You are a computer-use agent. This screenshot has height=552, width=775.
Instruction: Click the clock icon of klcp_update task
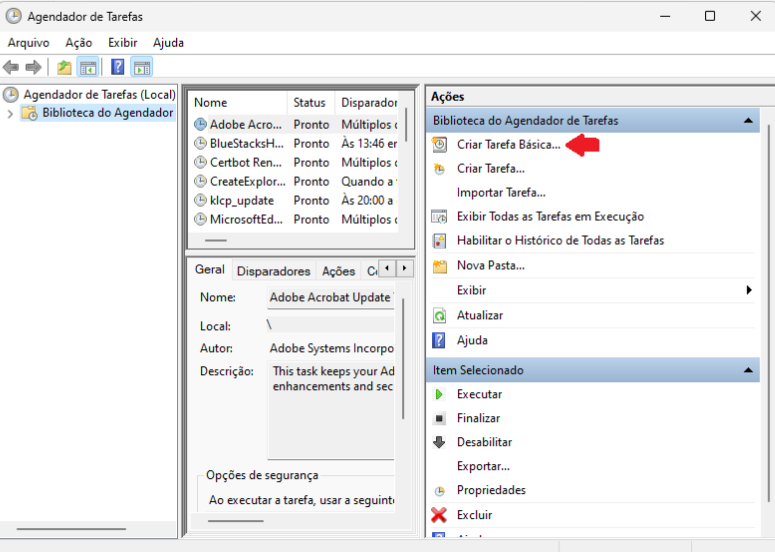(x=200, y=200)
